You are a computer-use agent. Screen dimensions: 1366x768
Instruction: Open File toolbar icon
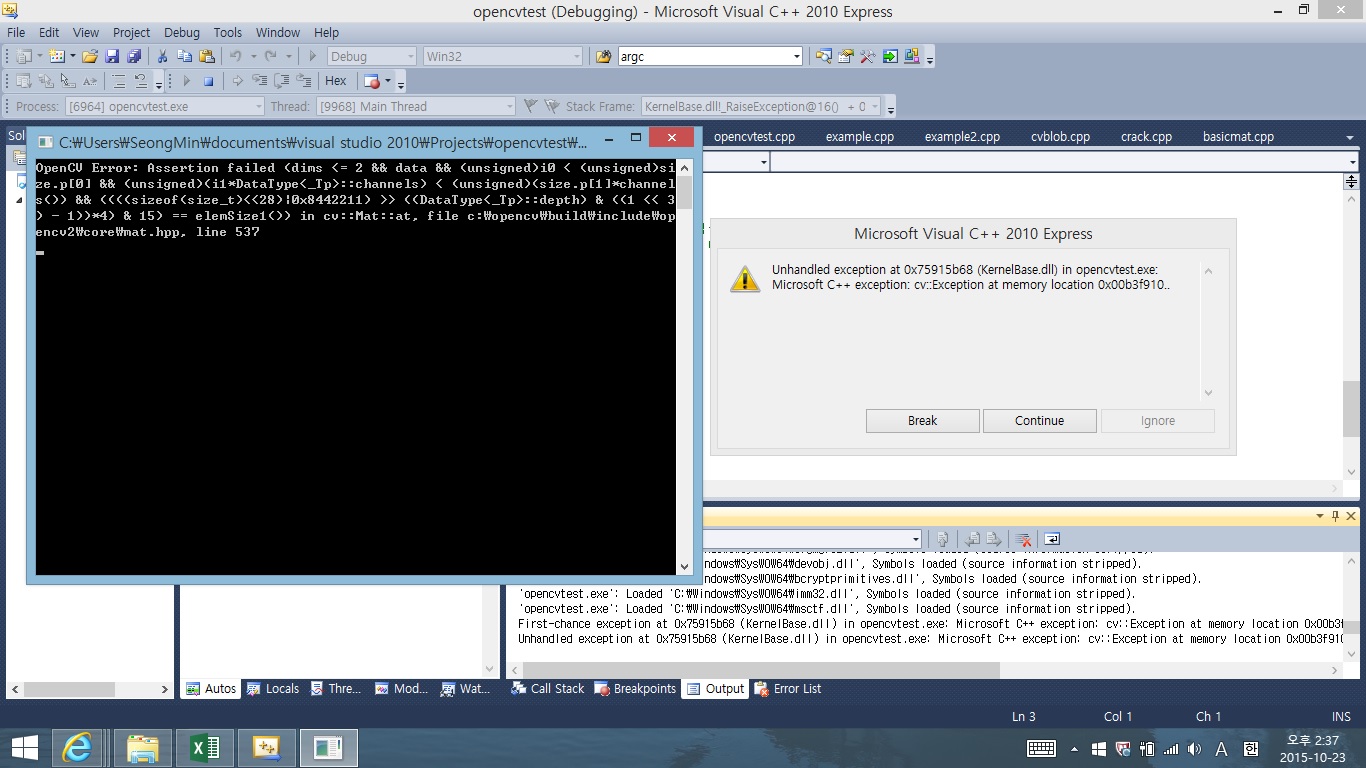tap(90, 57)
